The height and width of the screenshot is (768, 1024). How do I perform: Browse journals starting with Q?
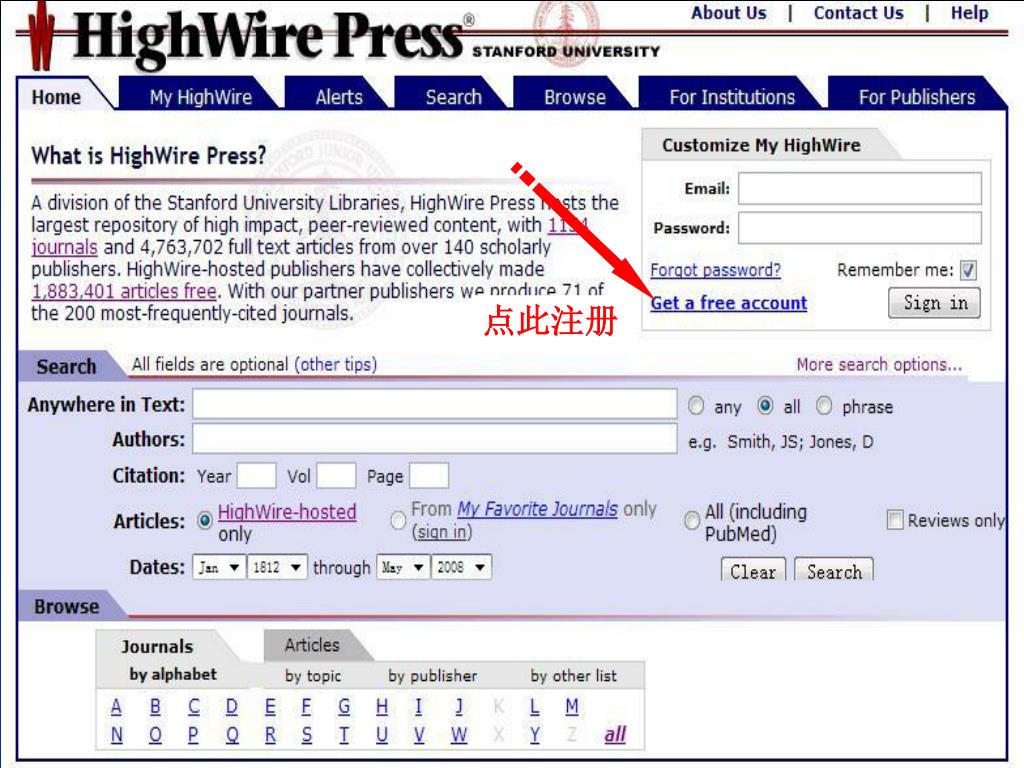232,735
